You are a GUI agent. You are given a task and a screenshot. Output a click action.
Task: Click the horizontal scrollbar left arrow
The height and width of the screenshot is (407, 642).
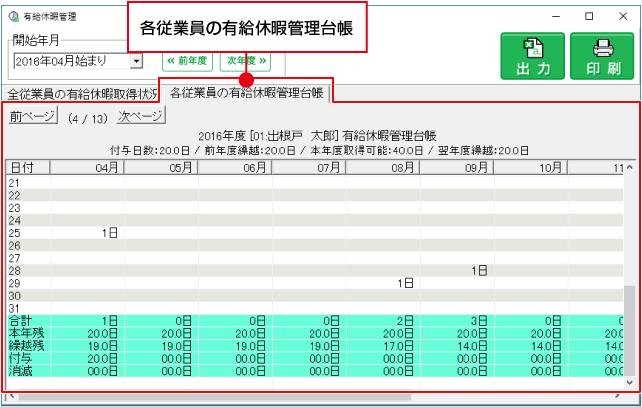point(12,396)
